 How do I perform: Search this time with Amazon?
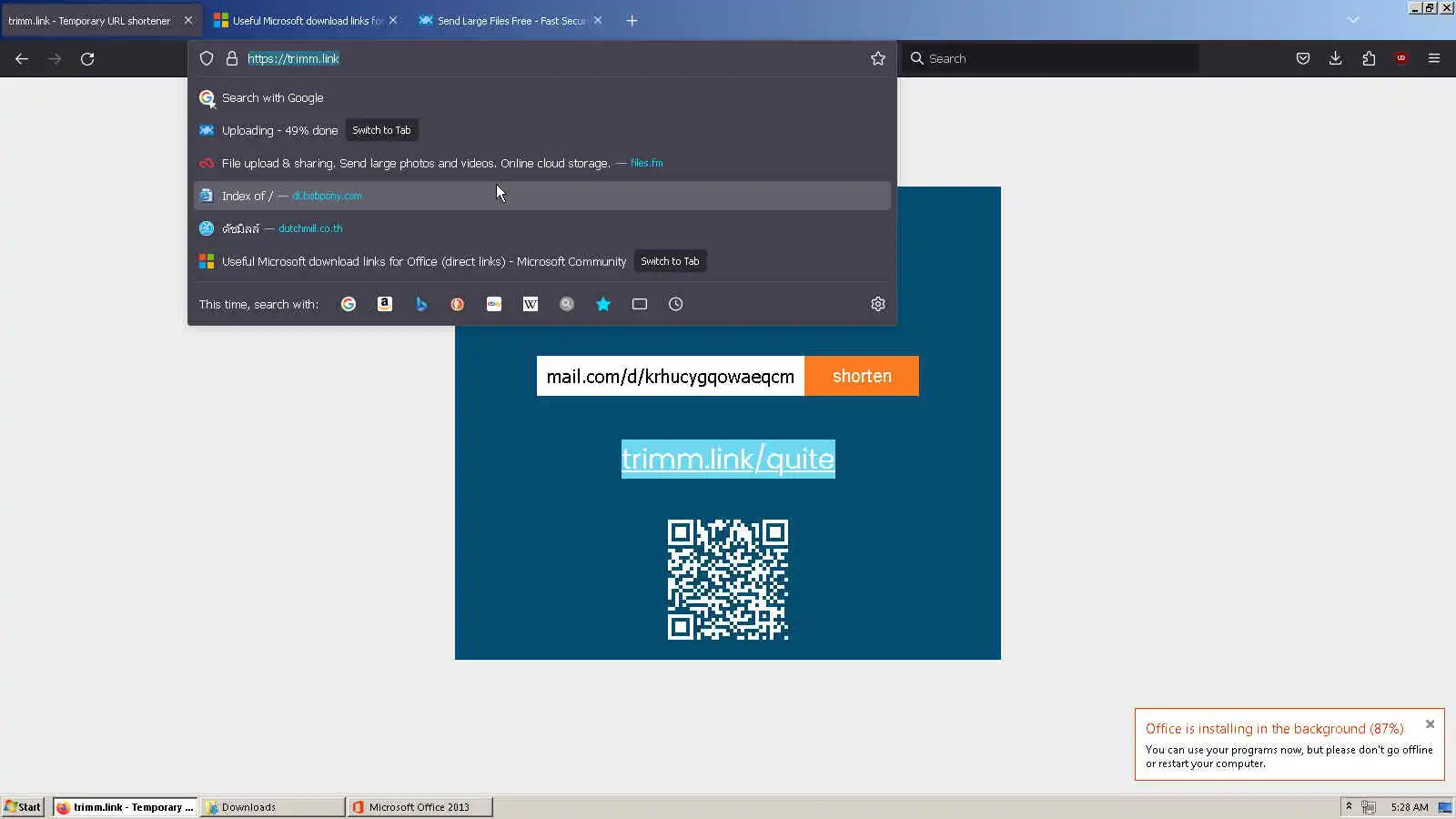(x=385, y=304)
